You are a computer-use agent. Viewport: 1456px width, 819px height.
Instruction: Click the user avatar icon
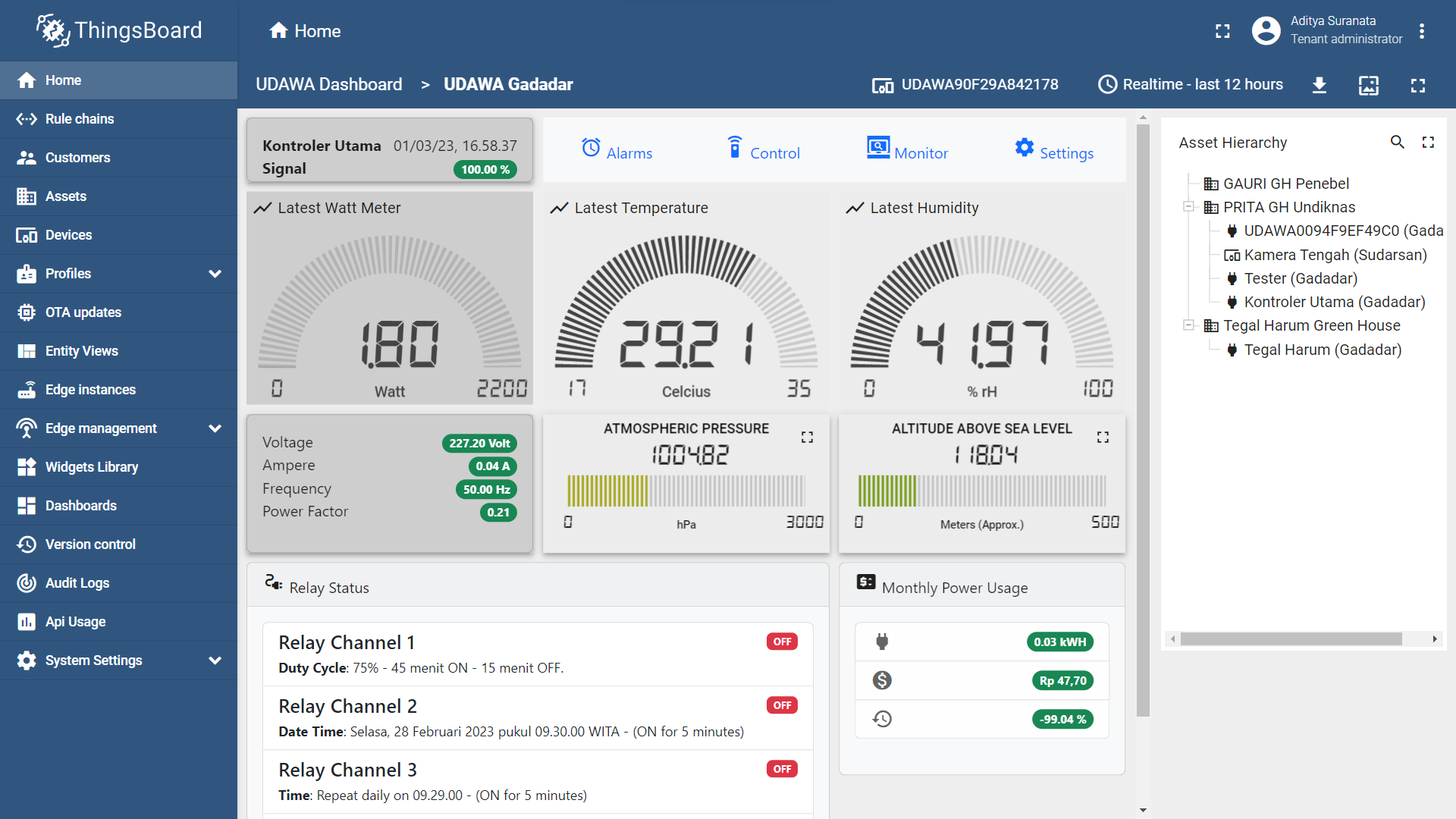point(1266,31)
